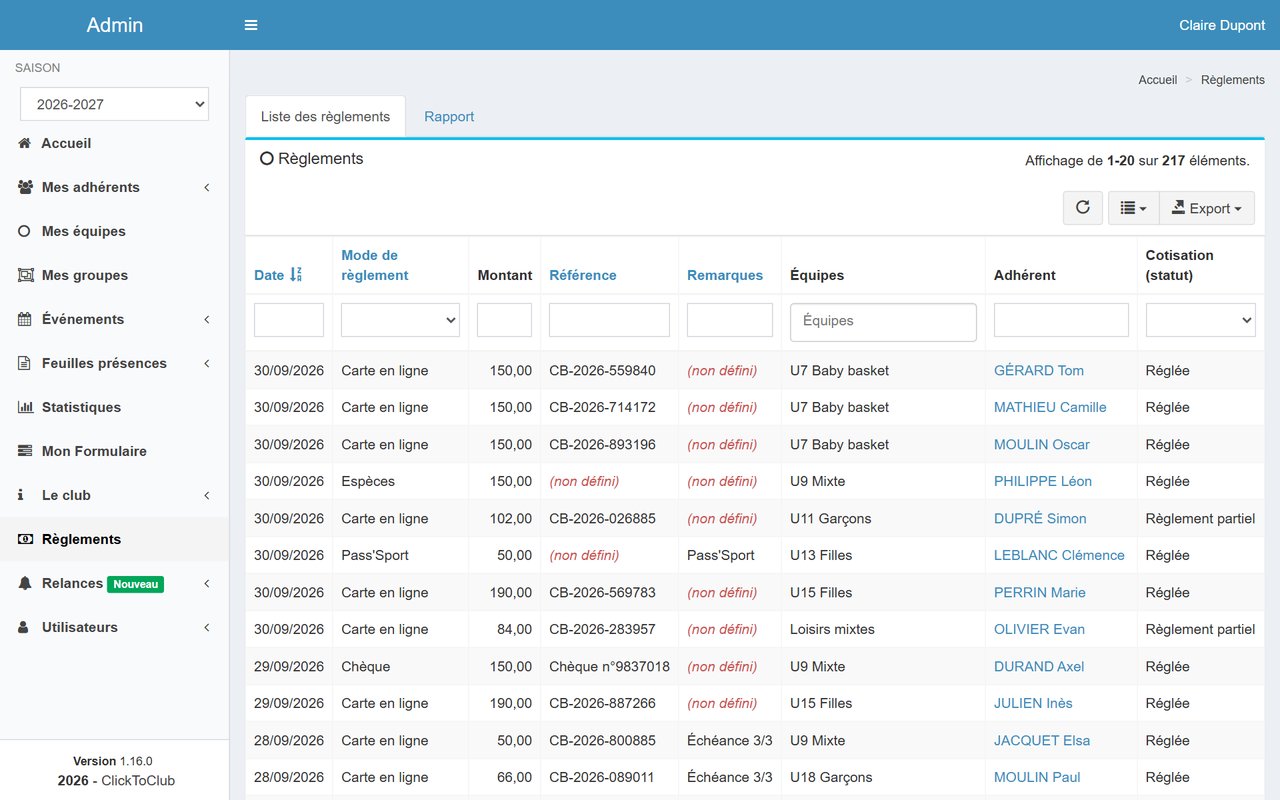Open the Mode de règlement filter dropdown
1280x800 pixels.
[x=400, y=320]
